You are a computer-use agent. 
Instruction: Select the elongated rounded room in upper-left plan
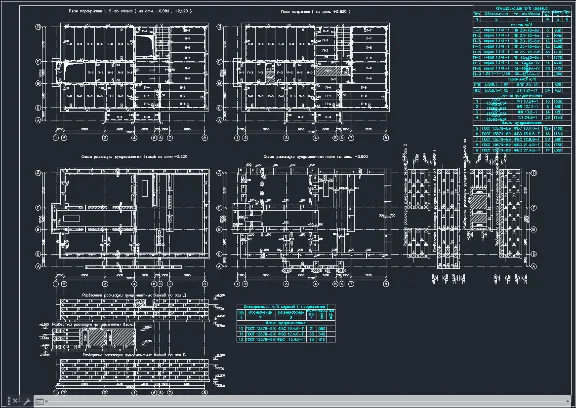75,73
